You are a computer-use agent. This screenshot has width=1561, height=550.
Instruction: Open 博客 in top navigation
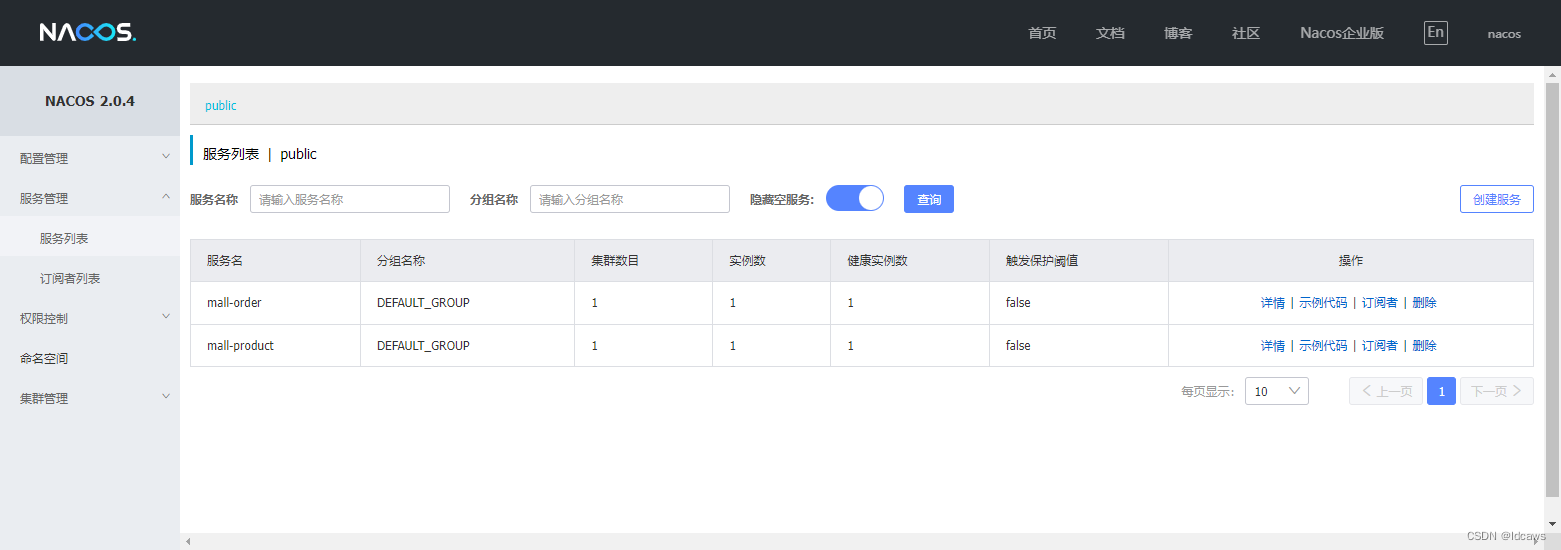pos(1178,33)
